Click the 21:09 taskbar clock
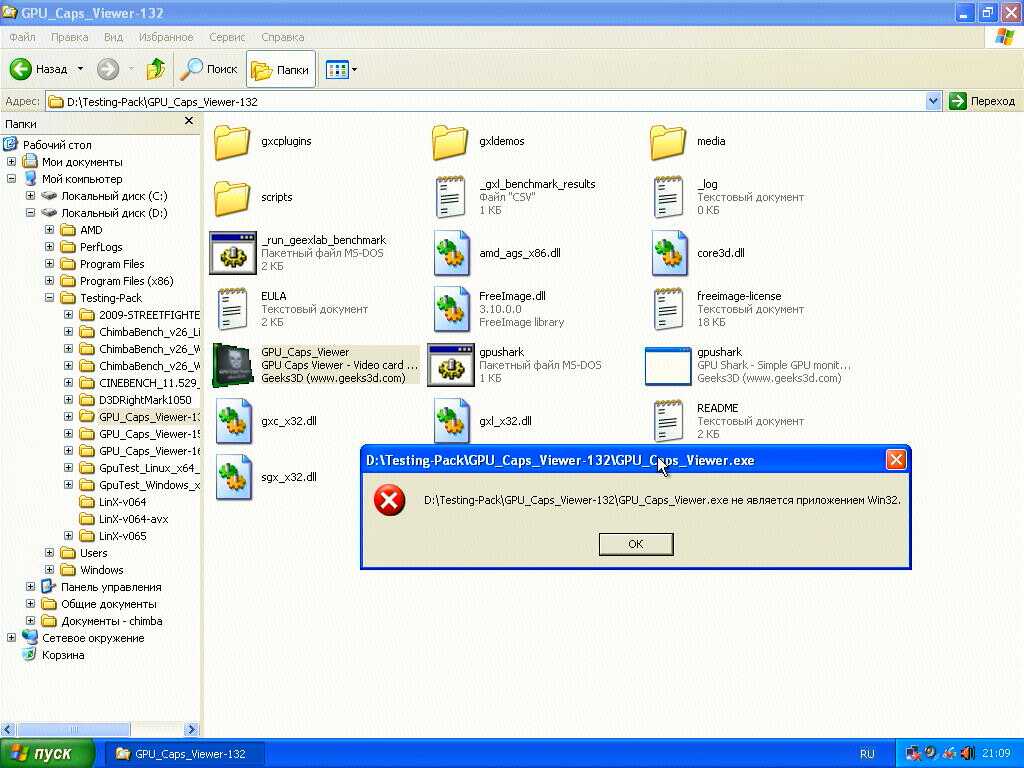Viewport: 1024px width, 768px height. pos(996,753)
